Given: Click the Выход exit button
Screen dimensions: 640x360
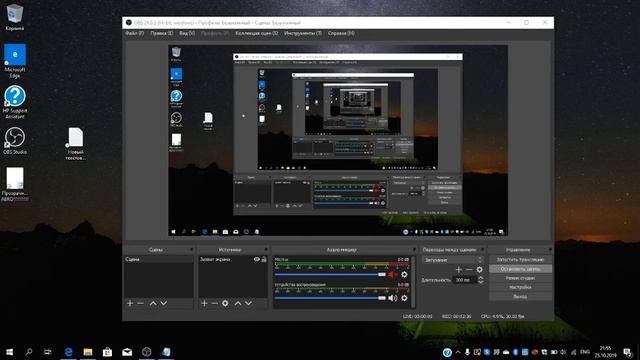Looking at the screenshot, I should tap(520, 297).
